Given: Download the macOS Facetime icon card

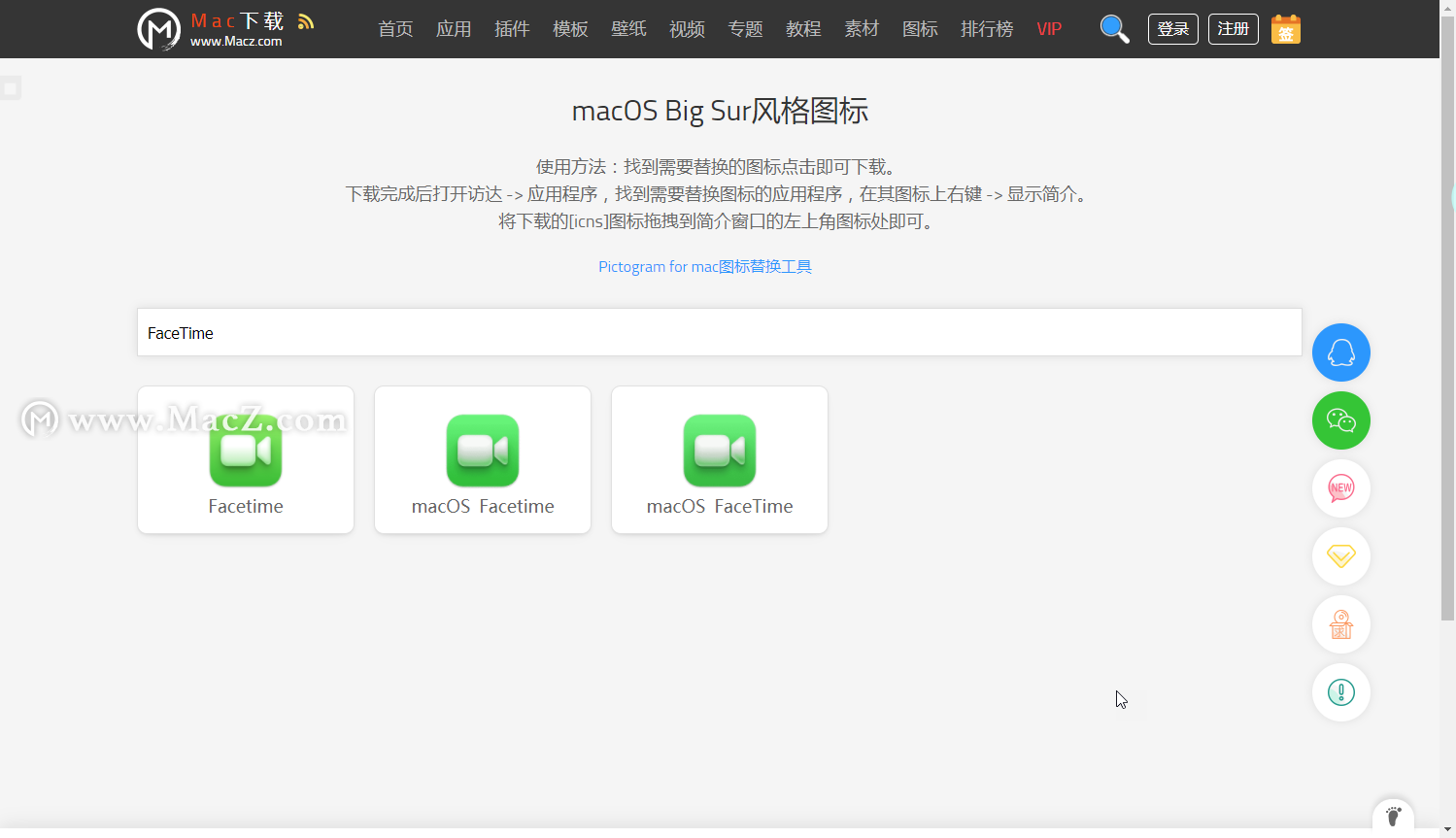Looking at the screenshot, I should pyautogui.click(x=483, y=460).
